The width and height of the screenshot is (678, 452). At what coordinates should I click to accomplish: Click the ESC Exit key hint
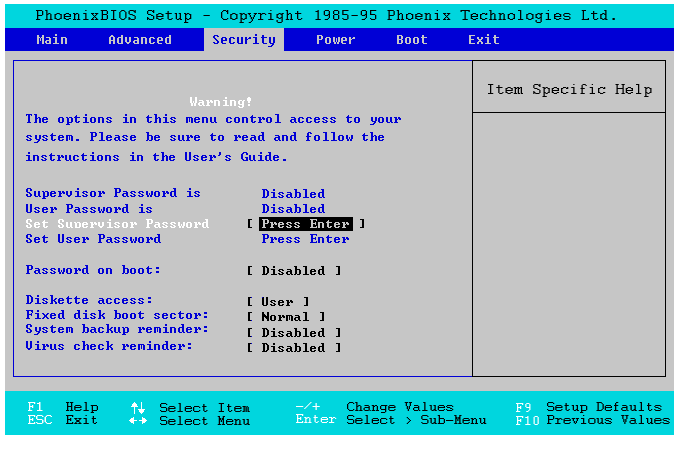point(62,421)
